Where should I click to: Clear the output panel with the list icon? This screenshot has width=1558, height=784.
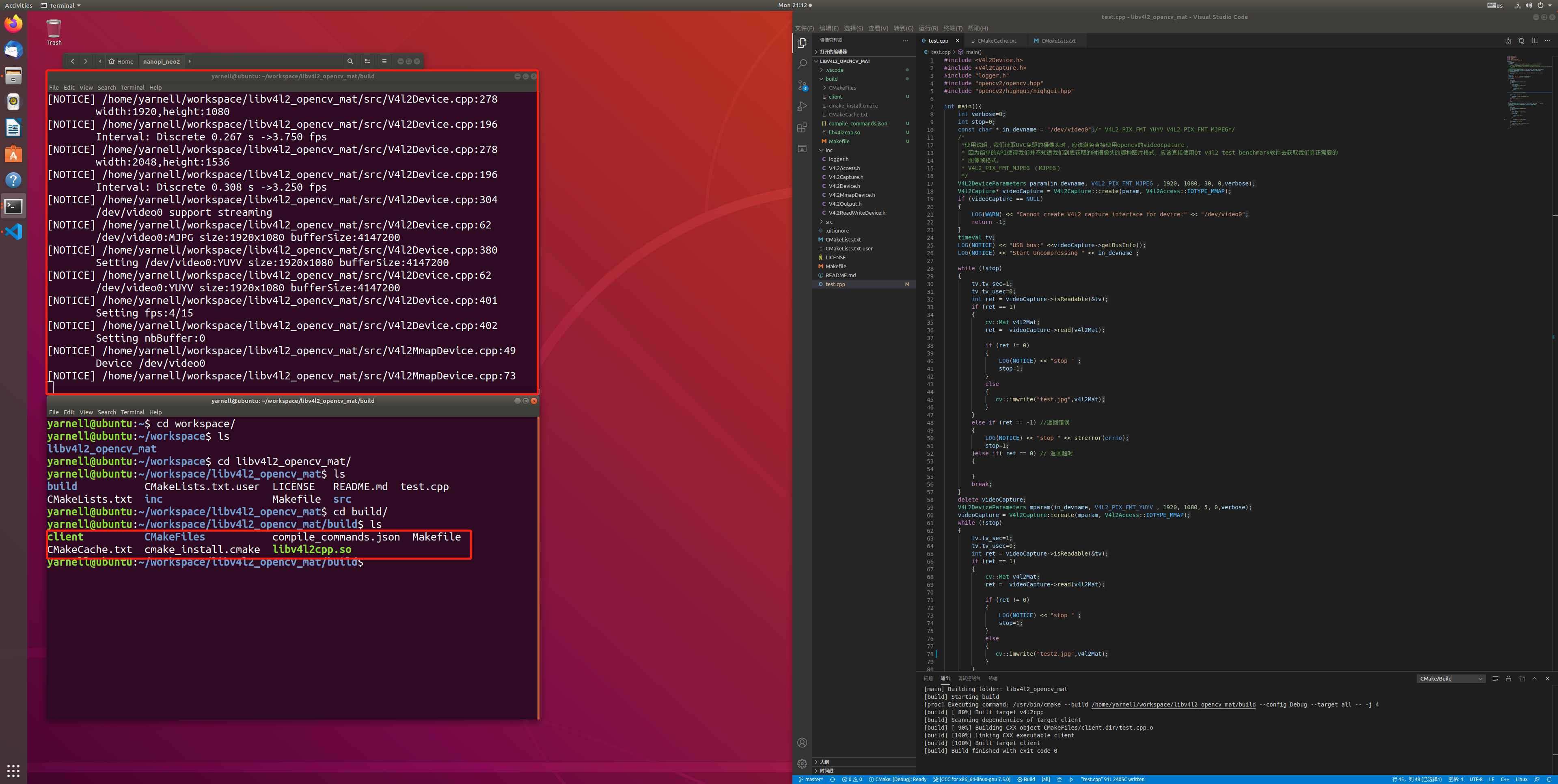(x=1495, y=678)
